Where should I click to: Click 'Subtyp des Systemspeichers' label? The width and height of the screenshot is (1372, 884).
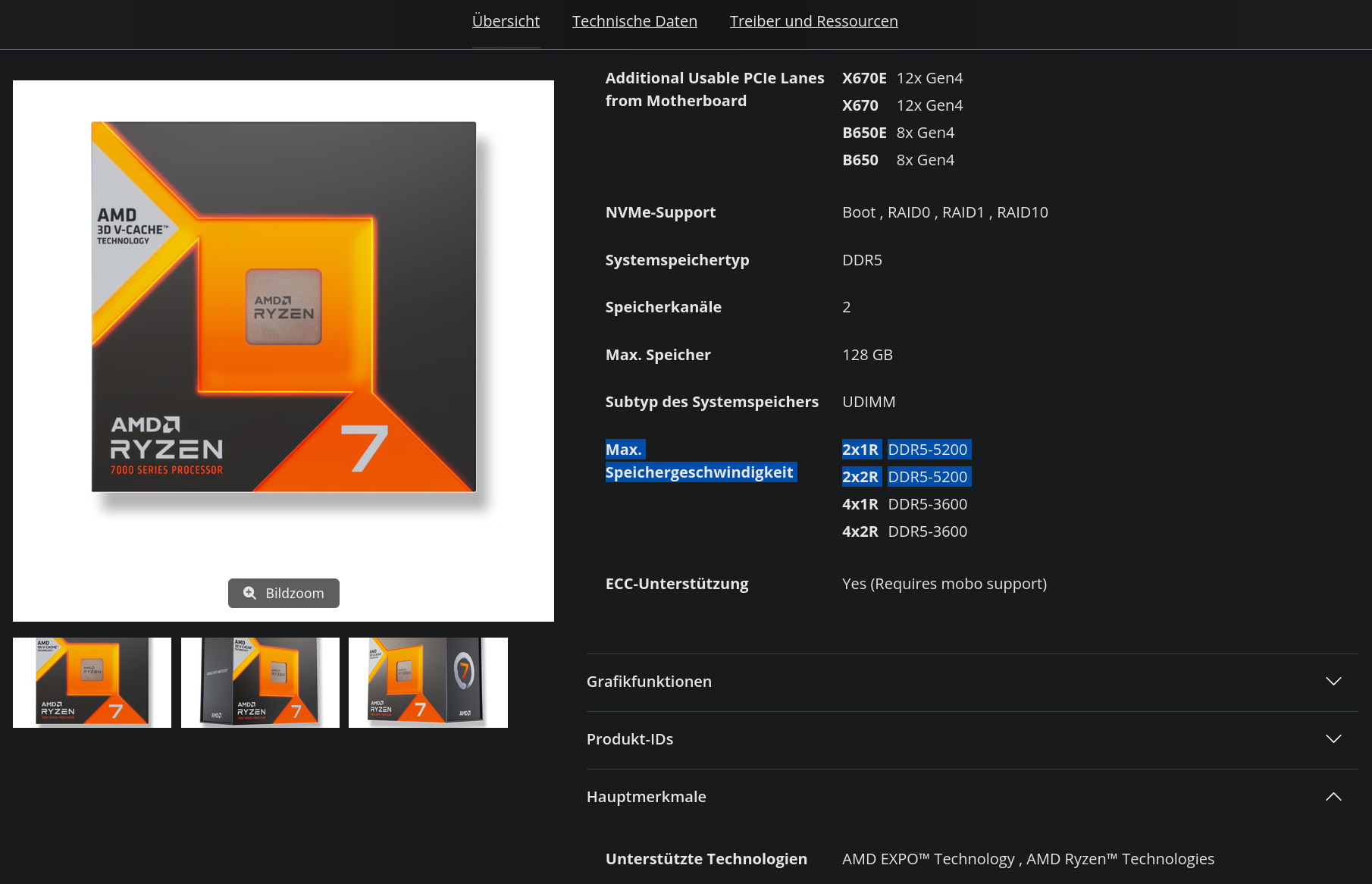[712, 402]
